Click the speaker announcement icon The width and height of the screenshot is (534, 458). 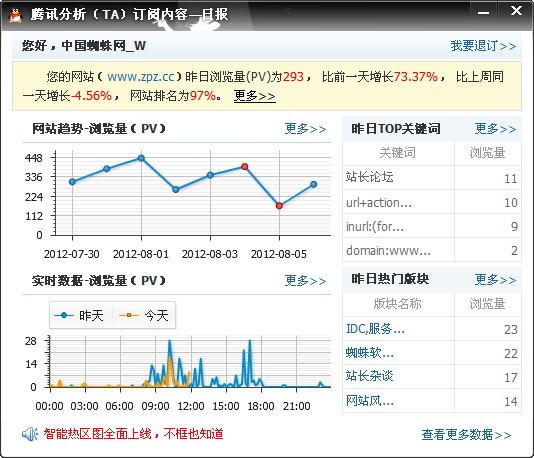(30, 434)
